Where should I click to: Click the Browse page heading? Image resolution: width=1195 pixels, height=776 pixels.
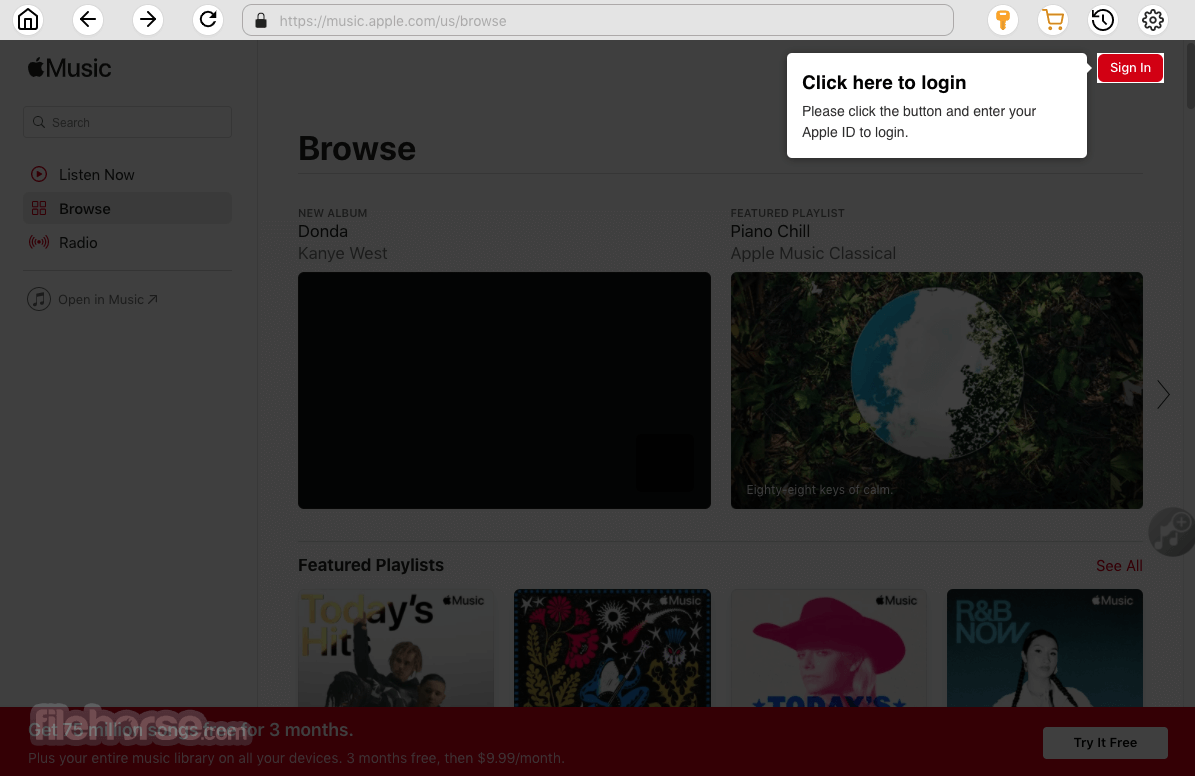click(x=357, y=149)
